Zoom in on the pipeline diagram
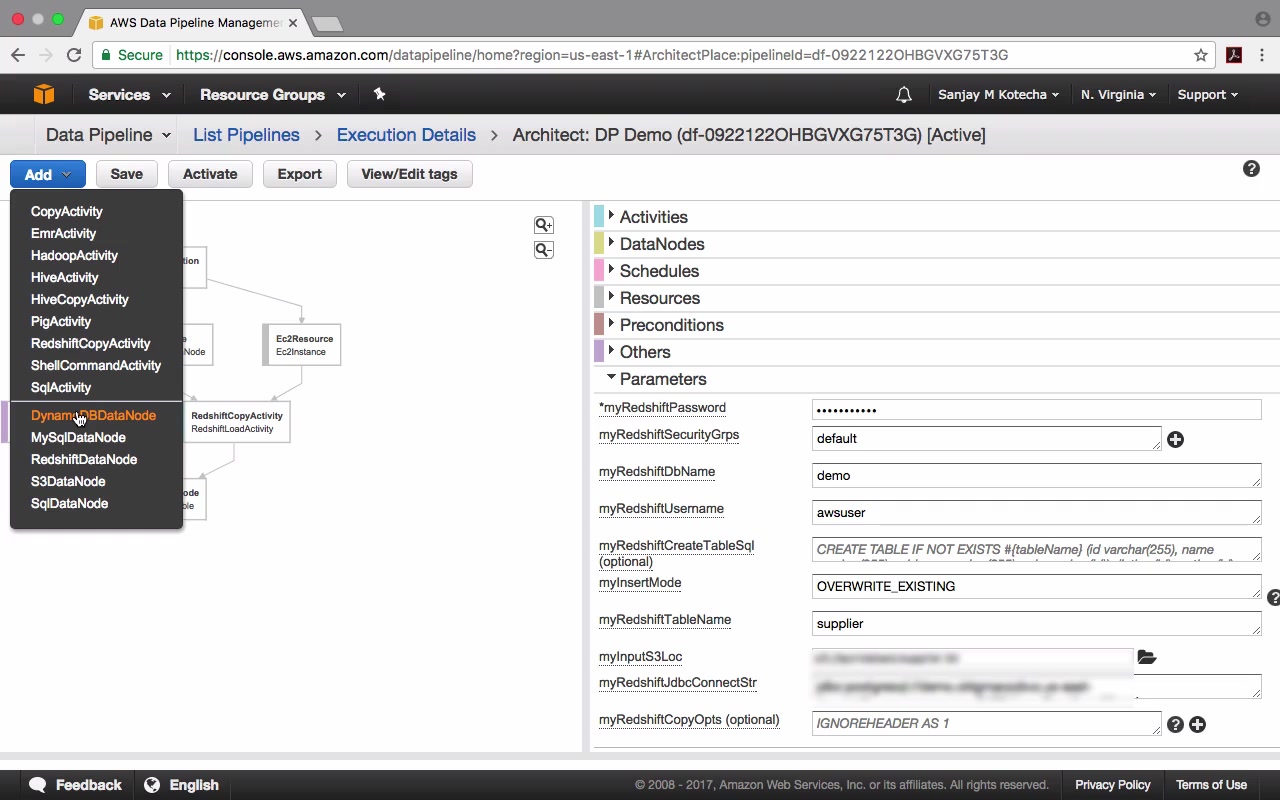This screenshot has width=1280, height=800. click(x=544, y=225)
